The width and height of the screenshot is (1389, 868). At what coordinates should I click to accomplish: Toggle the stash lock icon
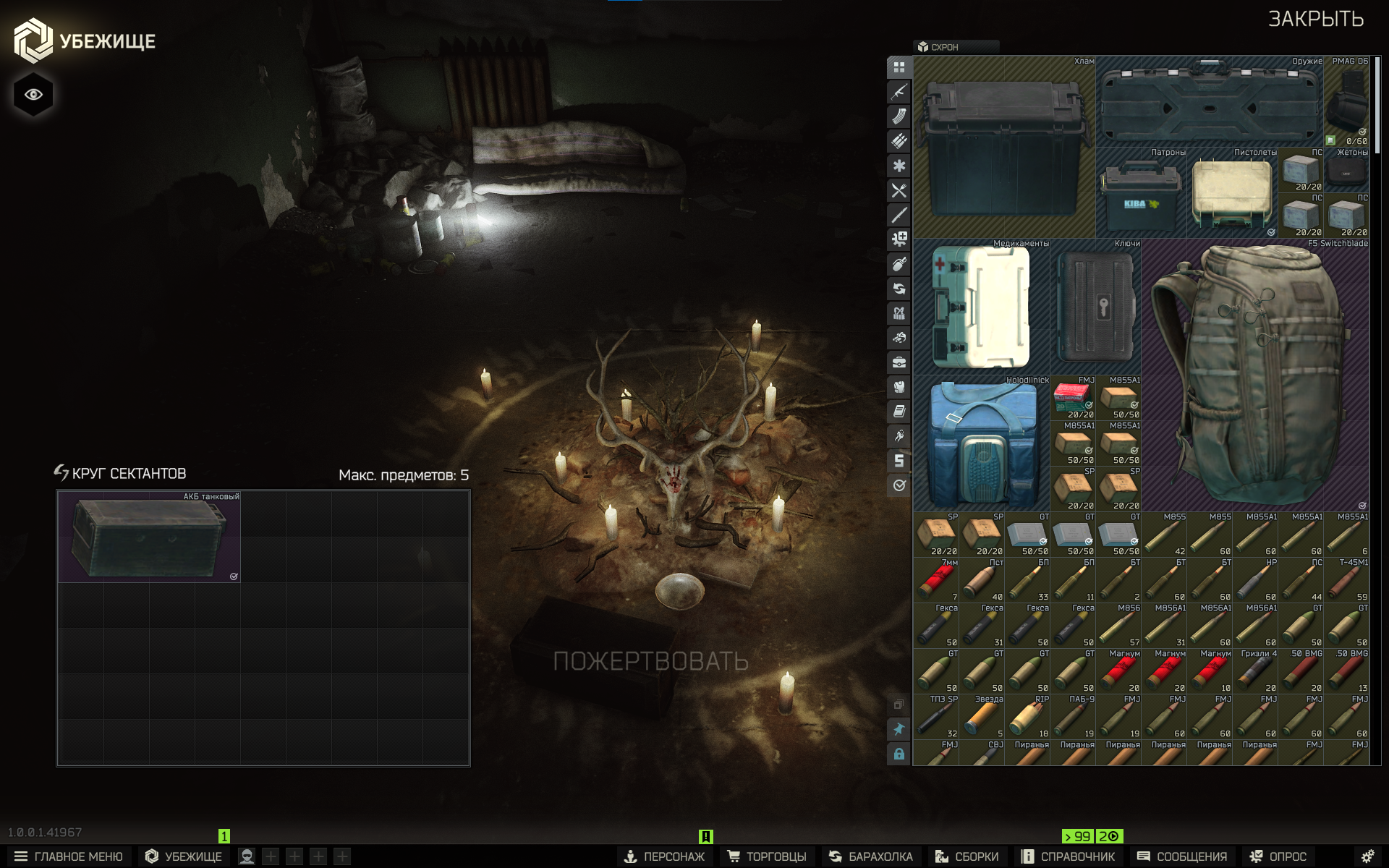[x=899, y=754]
